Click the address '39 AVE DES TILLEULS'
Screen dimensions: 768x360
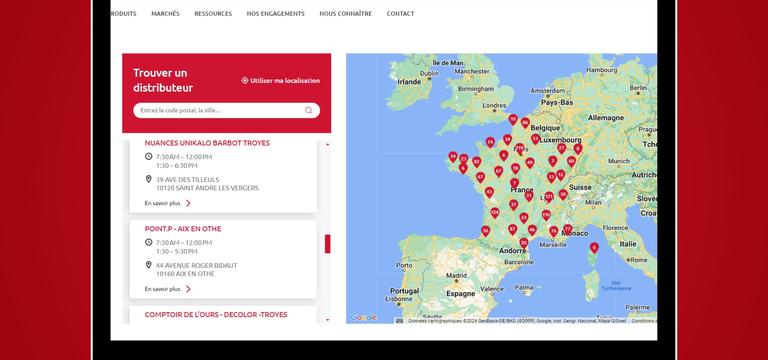pos(188,180)
